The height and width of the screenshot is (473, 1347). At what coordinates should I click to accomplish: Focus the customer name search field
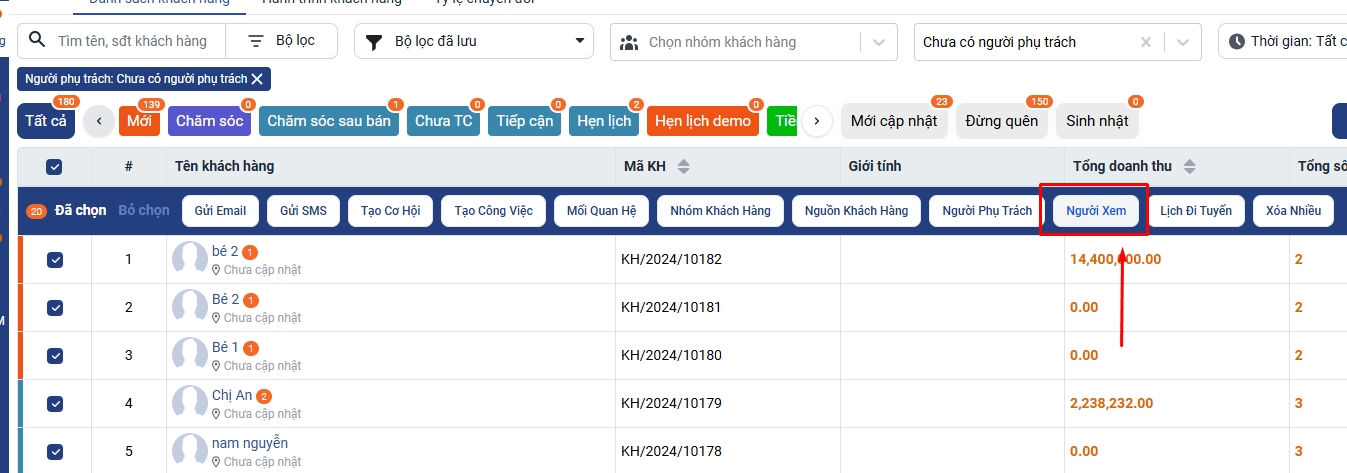click(133, 41)
